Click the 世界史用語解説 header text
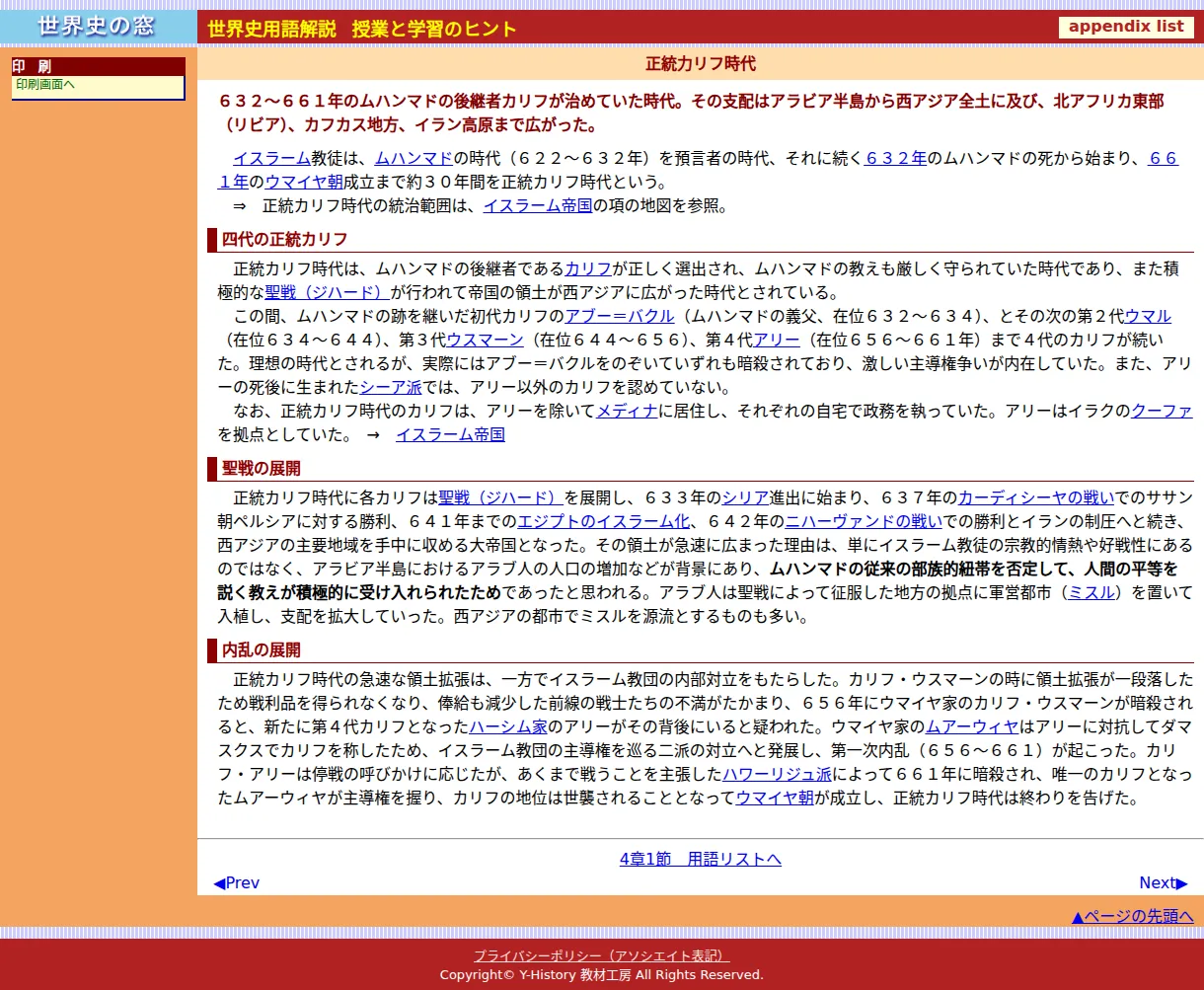 pos(272,29)
